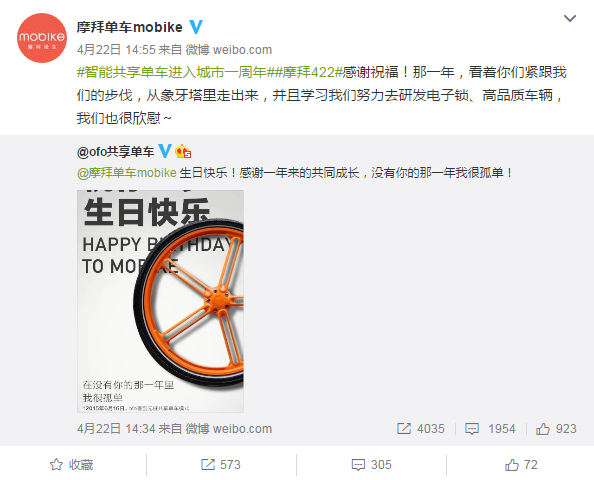
Task: Open the original post's 1954 comments
Action: tap(472, 429)
